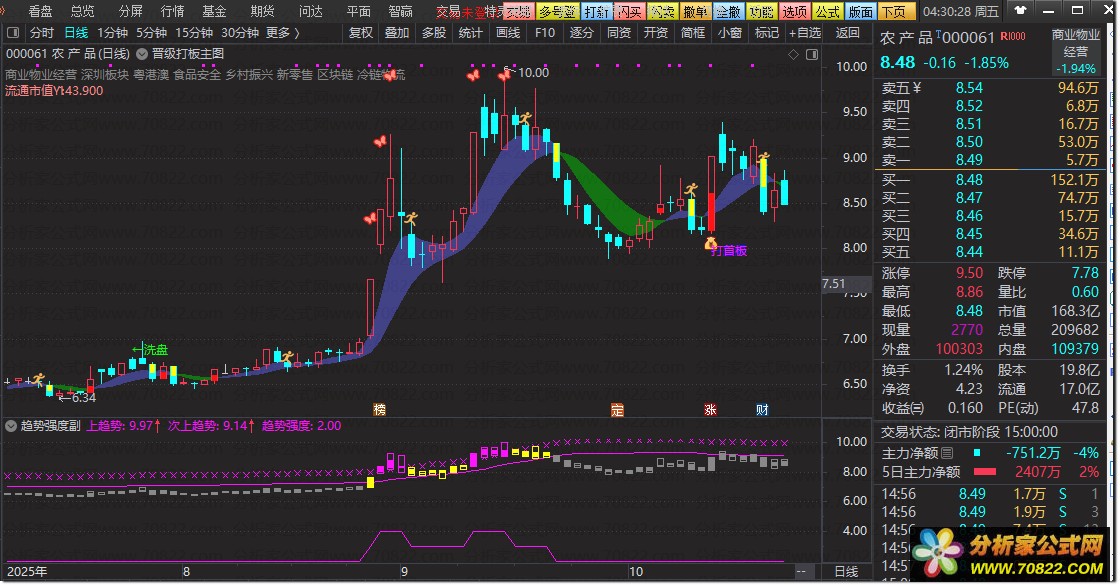Click the R1000 badge next to stock code
Screen dimensions: 1120x585
1013,36
